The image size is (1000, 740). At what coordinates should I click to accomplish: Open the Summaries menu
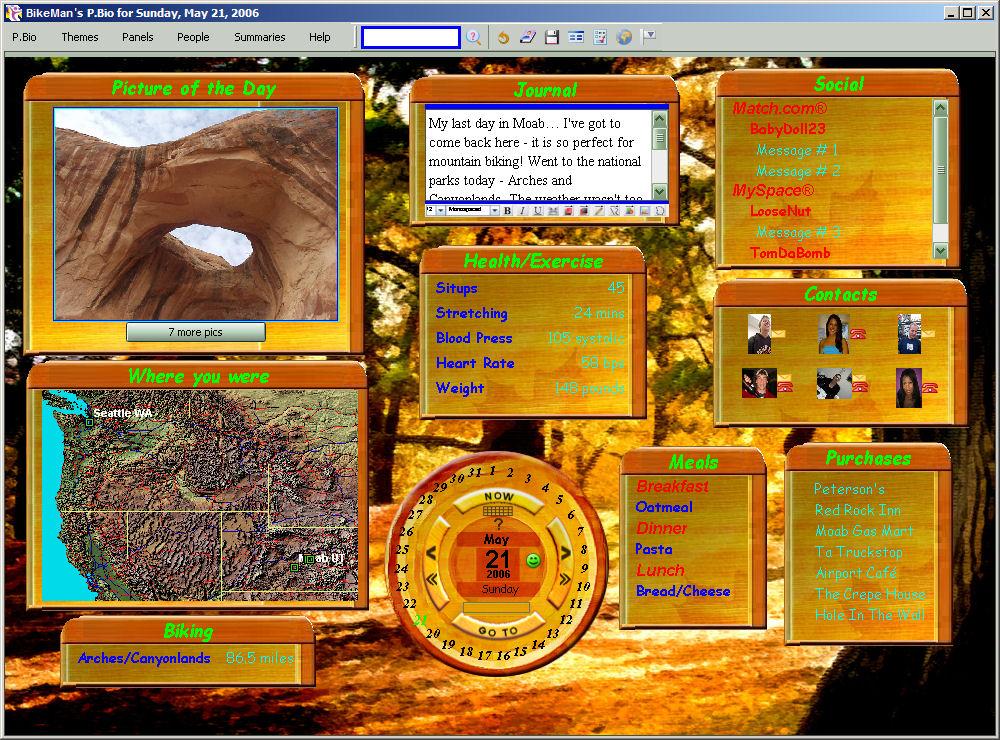[x=260, y=37]
